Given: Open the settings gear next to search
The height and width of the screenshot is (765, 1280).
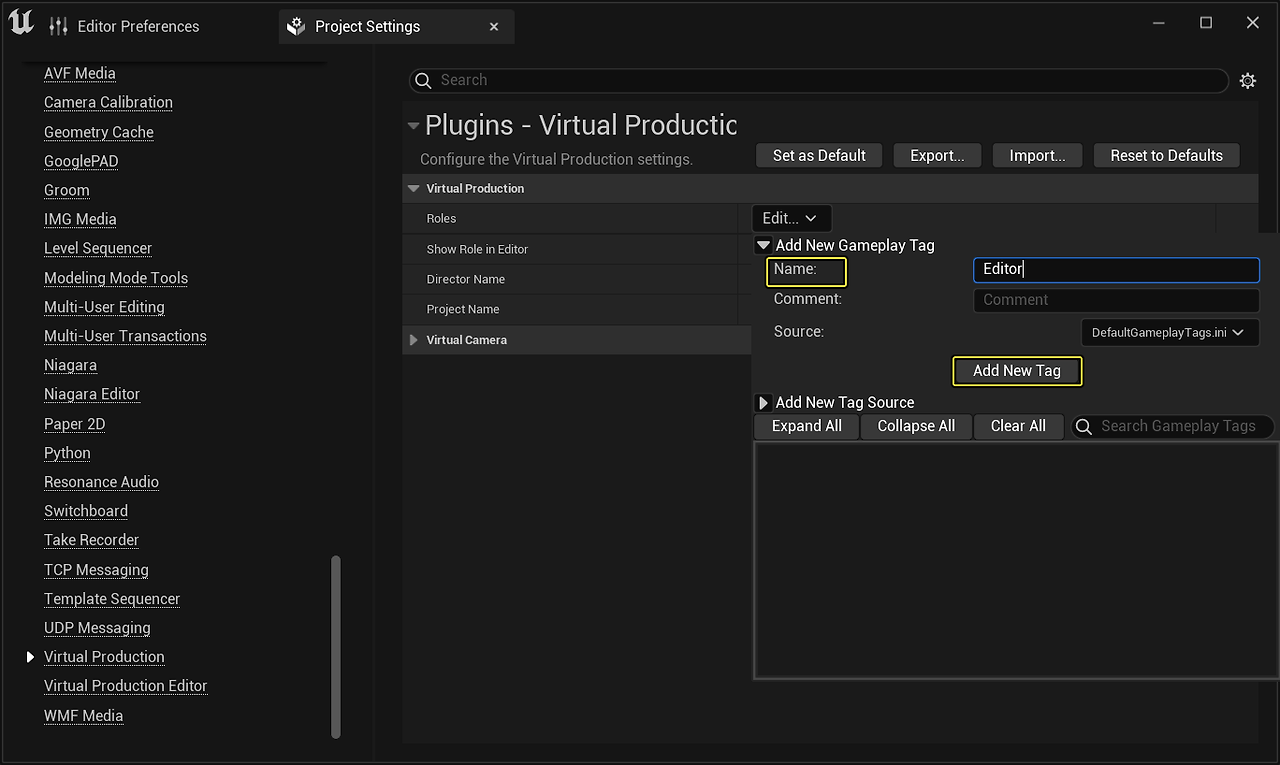Looking at the screenshot, I should 1248,81.
